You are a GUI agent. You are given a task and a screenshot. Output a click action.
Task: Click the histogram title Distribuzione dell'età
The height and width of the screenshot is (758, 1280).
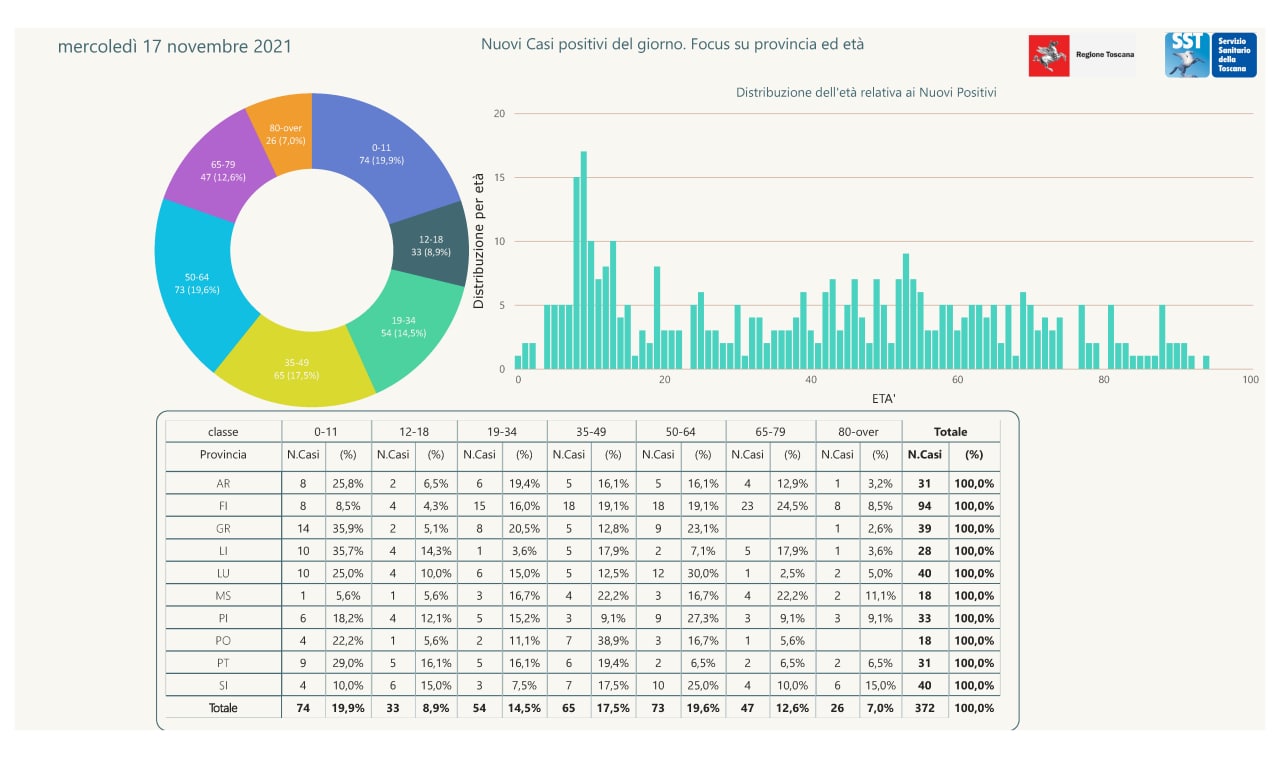pyautogui.click(x=866, y=92)
